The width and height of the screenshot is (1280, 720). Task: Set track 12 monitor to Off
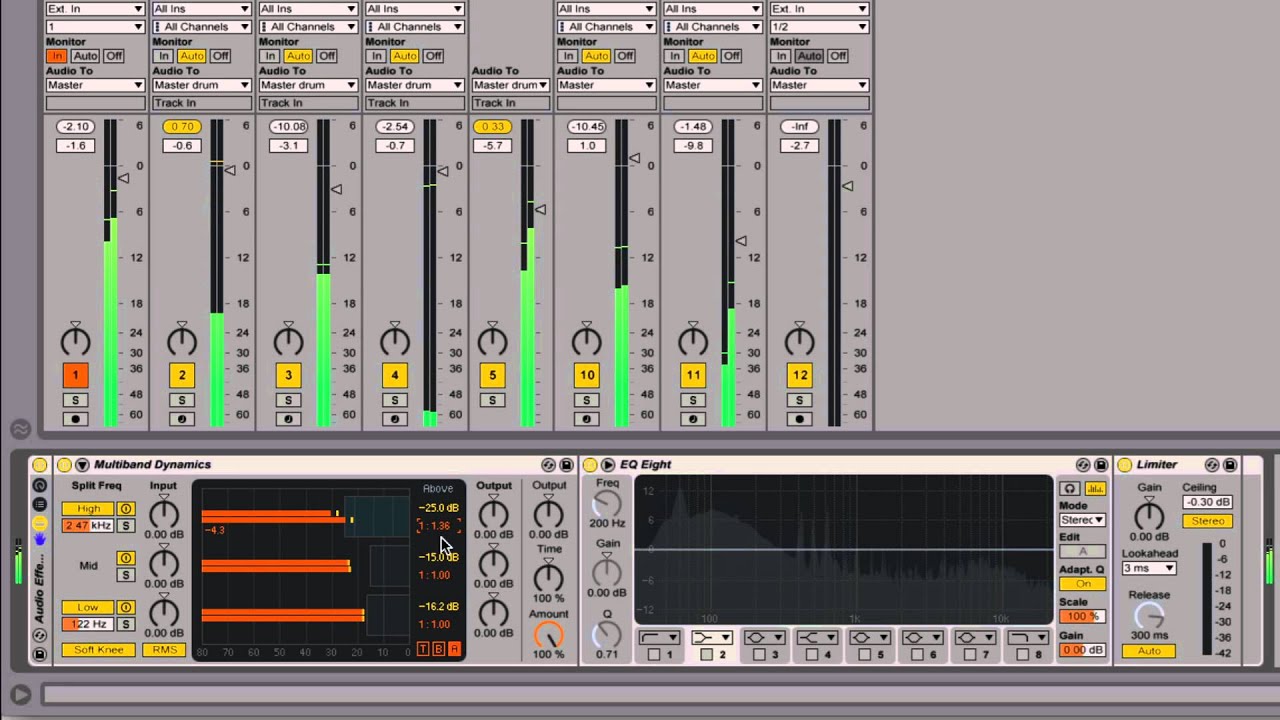pos(837,56)
